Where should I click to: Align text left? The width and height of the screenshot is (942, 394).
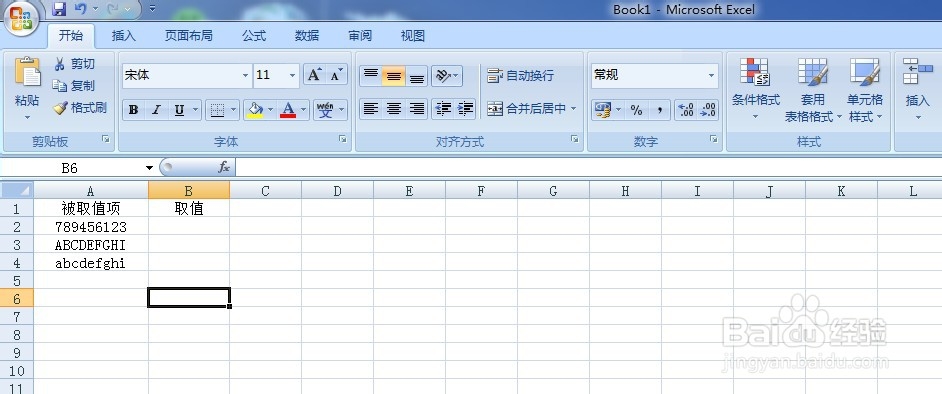pyautogui.click(x=371, y=109)
